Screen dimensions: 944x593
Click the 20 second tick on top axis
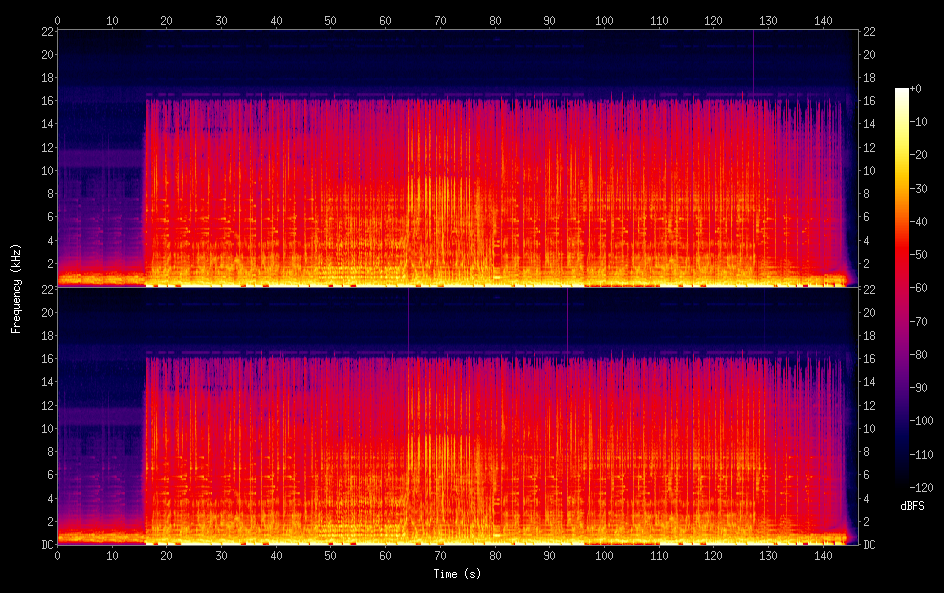pos(166,20)
